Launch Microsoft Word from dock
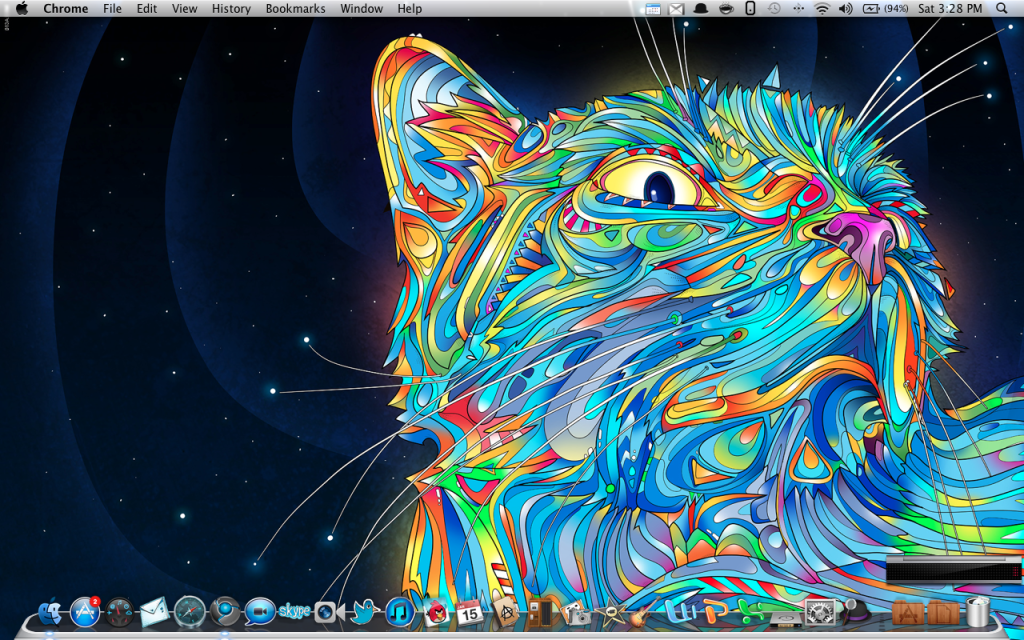Image resolution: width=1024 pixels, height=640 pixels. pos(680,613)
